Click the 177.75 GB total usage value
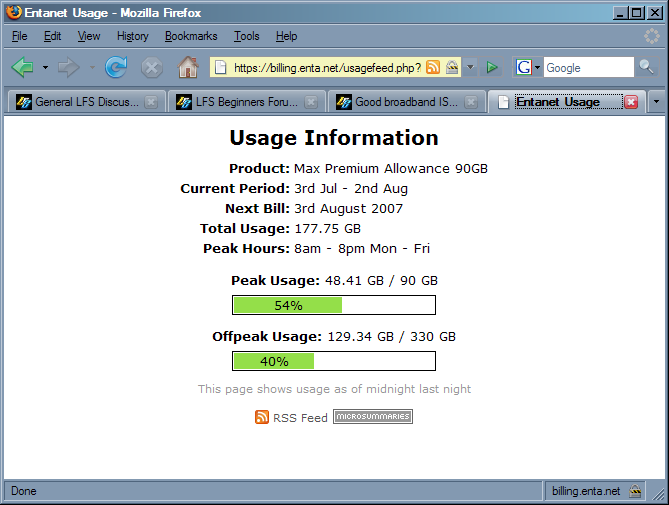Screen dimensions: 669x505 click(x=328, y=229)
